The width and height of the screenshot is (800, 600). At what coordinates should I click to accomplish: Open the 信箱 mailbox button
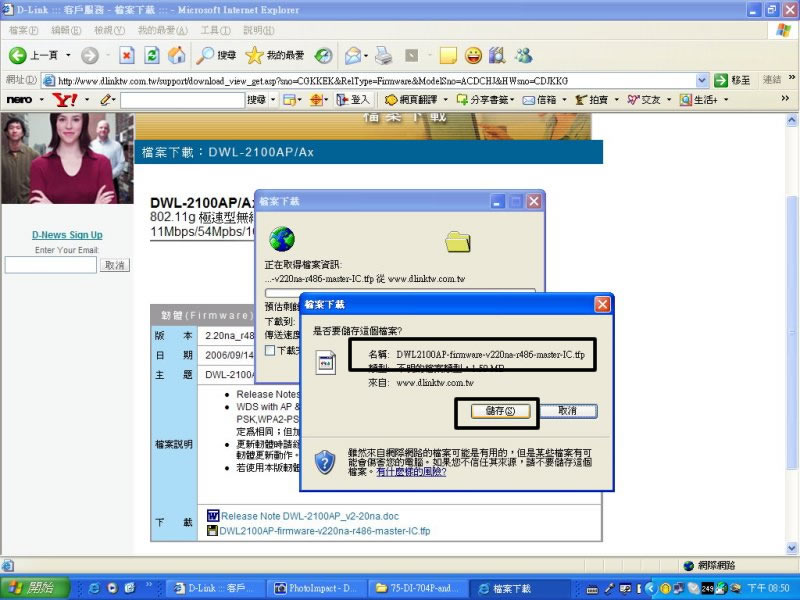click(539, 99)
